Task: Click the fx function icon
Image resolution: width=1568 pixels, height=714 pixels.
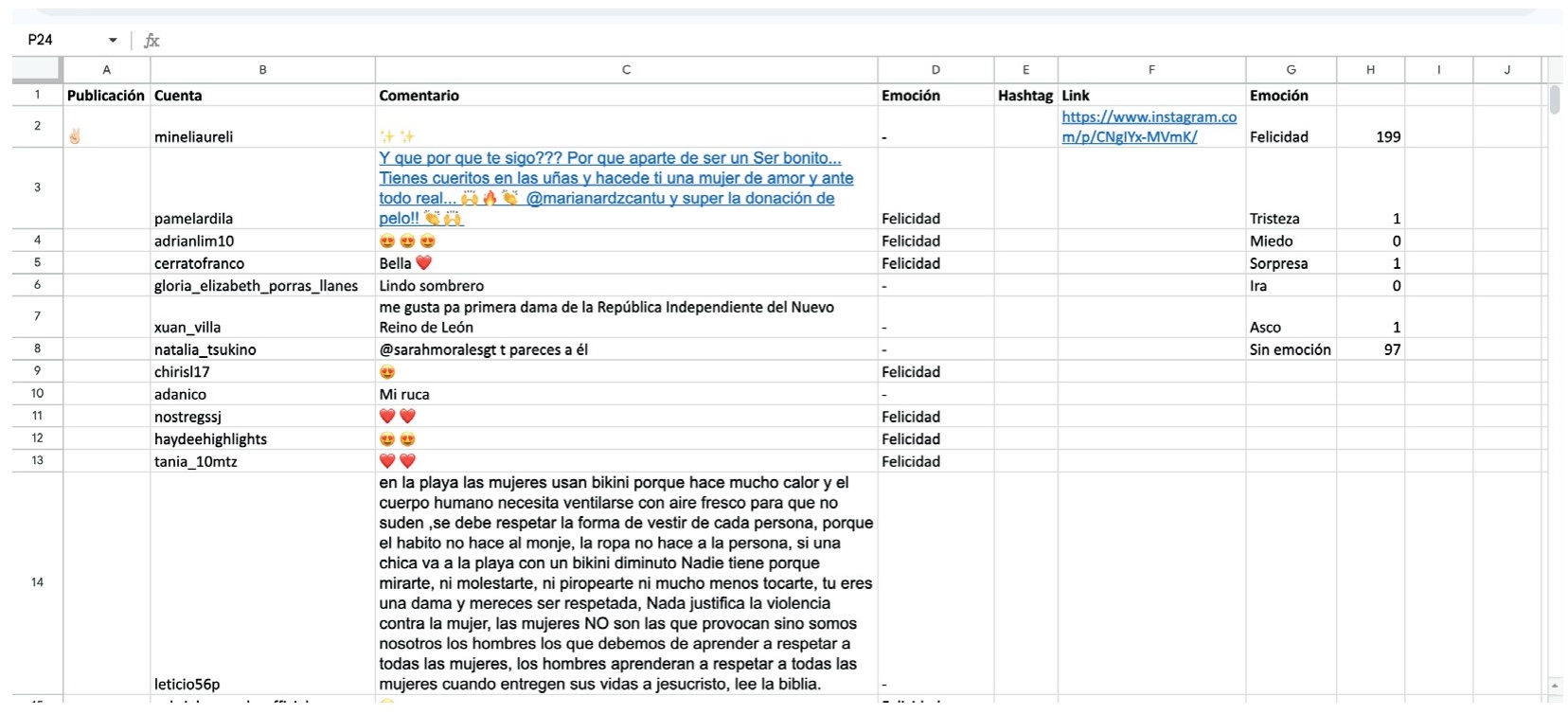Action: tap(151, 40)
